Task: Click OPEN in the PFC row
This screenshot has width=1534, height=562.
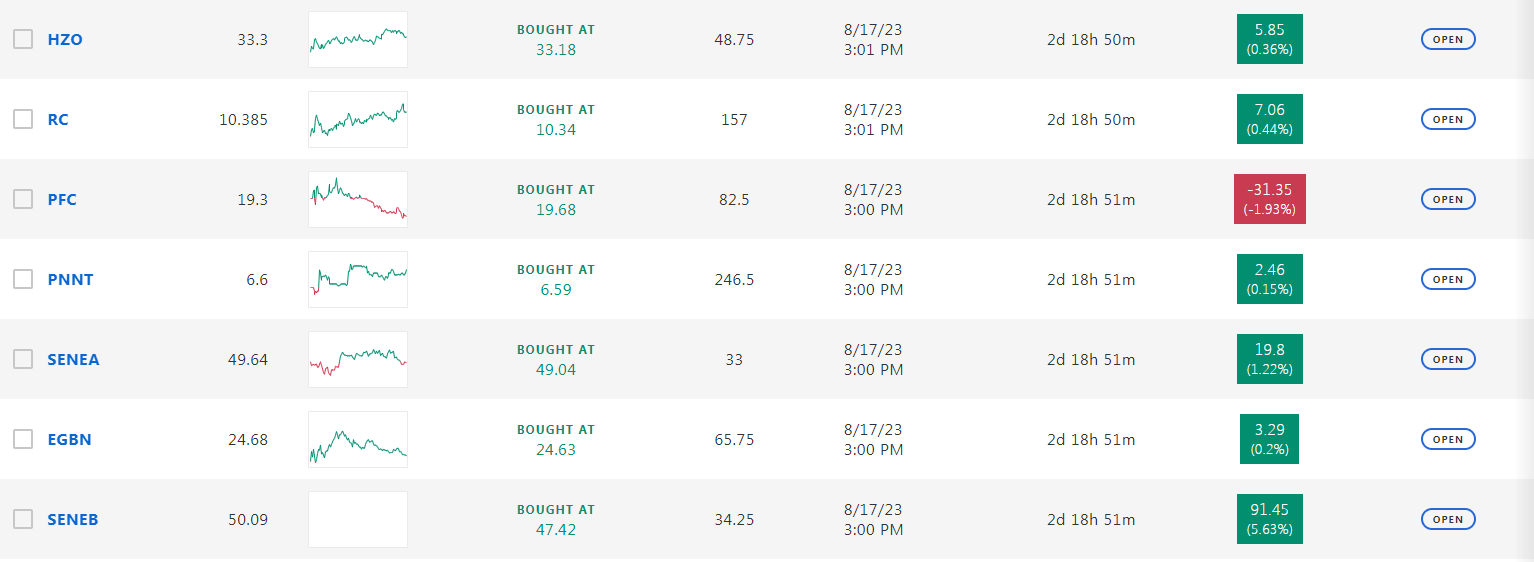Action: pyautogui.click(x=1447, y=199)
